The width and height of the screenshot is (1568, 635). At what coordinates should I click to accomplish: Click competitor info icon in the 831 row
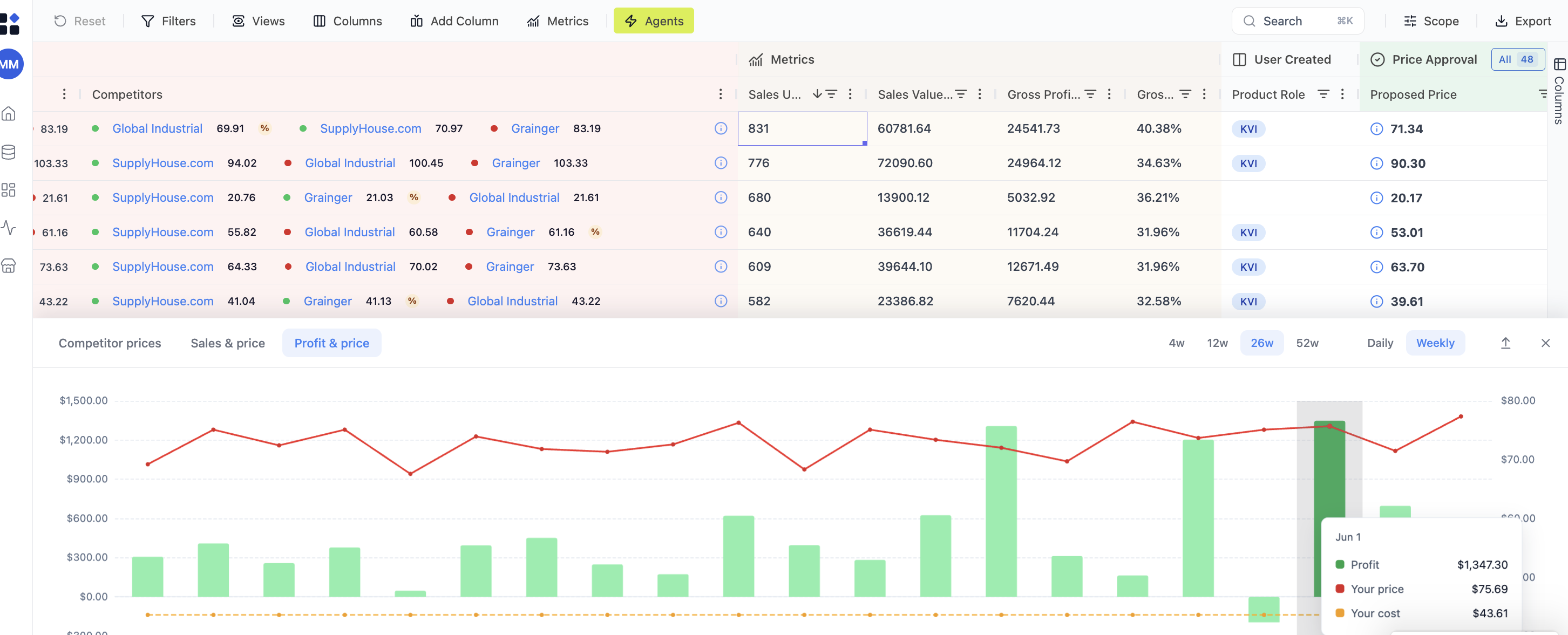721,128
